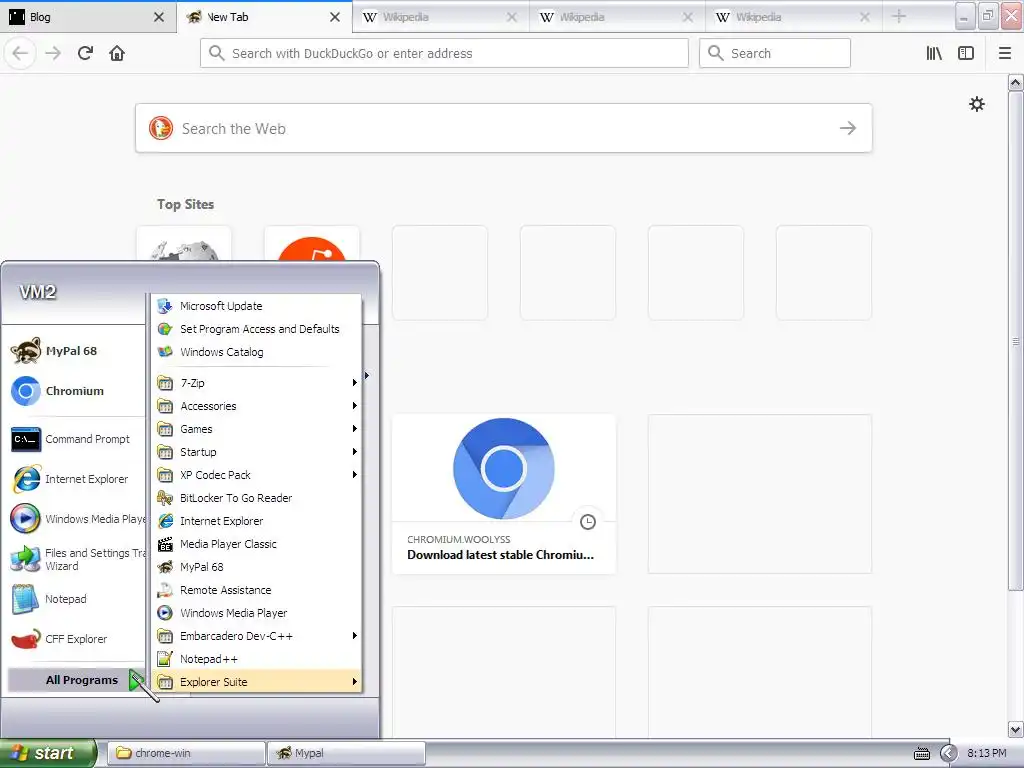Open the on-screen keyboard tray icon

[921, 754]
